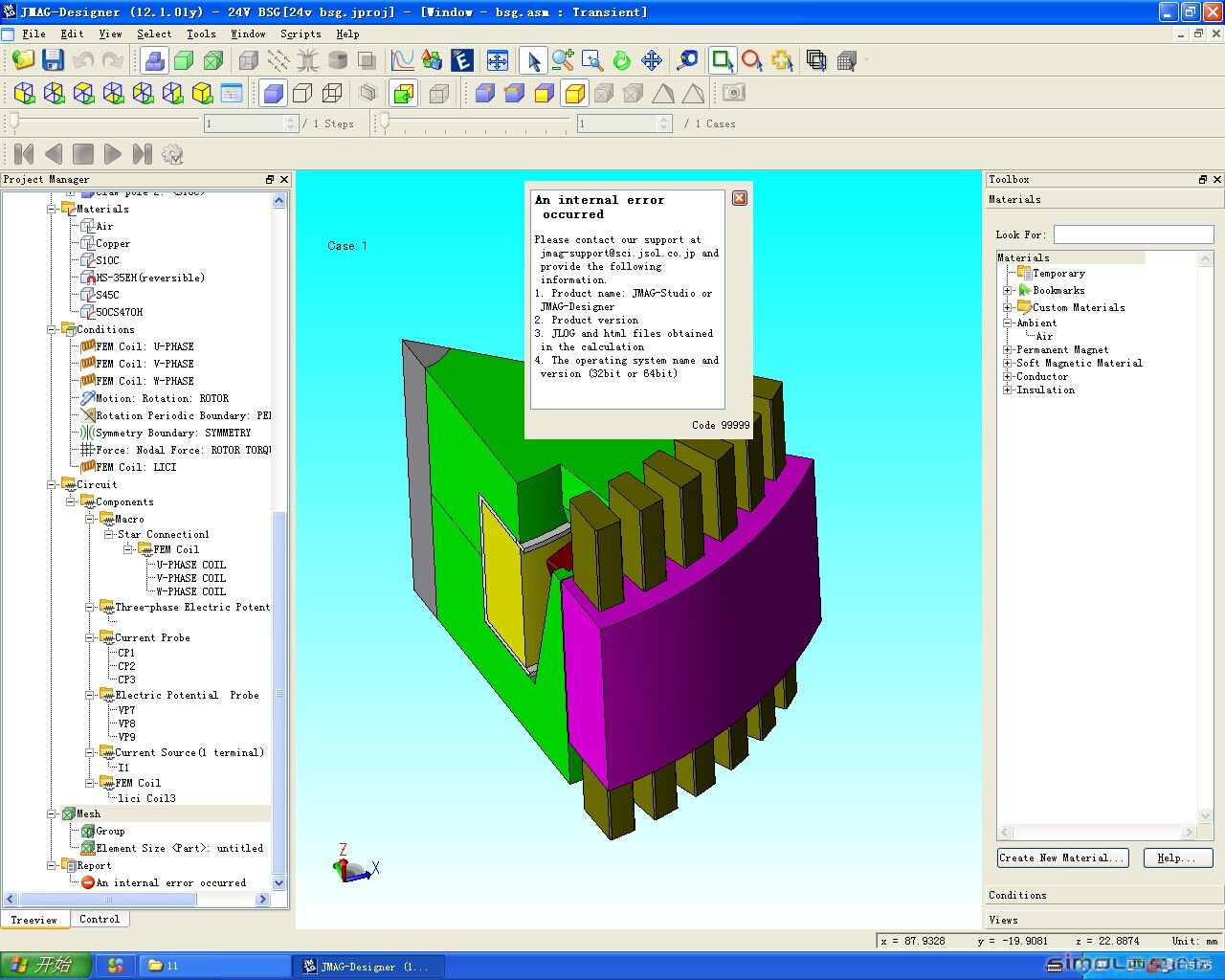Toggle select edge cube mode
1225x980 pixels.
click(x=515, y=93)
